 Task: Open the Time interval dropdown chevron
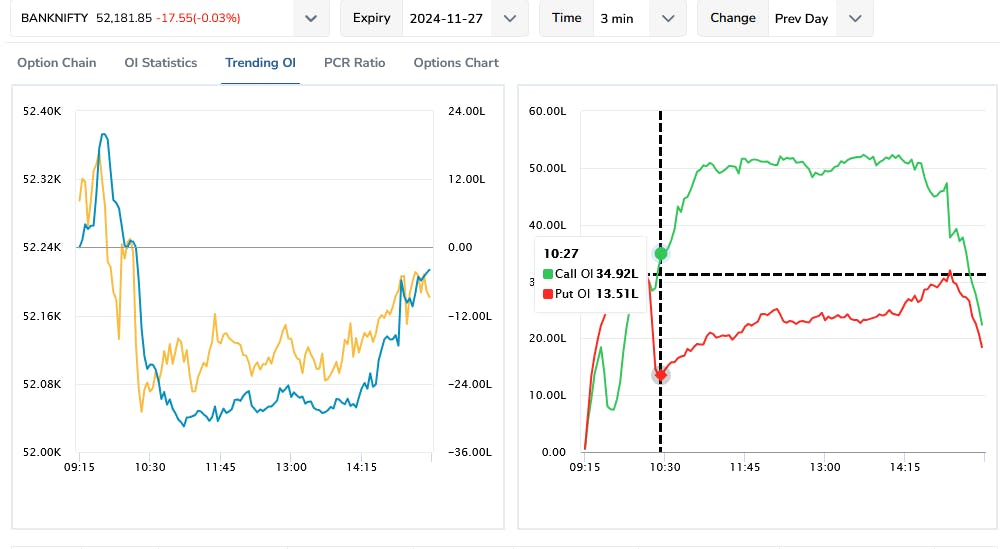(668, 18)
